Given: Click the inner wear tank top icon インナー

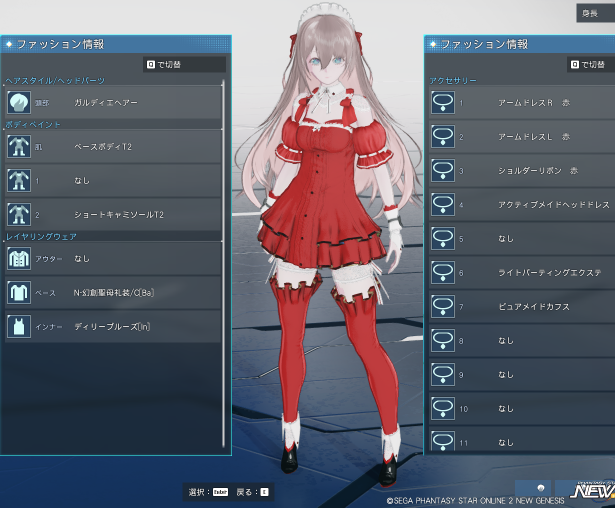Looking at the screenshot, I should click(x=19, y=327).
